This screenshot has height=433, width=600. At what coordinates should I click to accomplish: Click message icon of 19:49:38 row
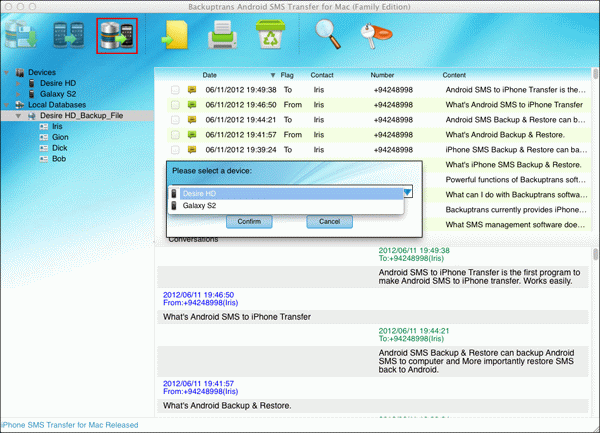(192, 90)
